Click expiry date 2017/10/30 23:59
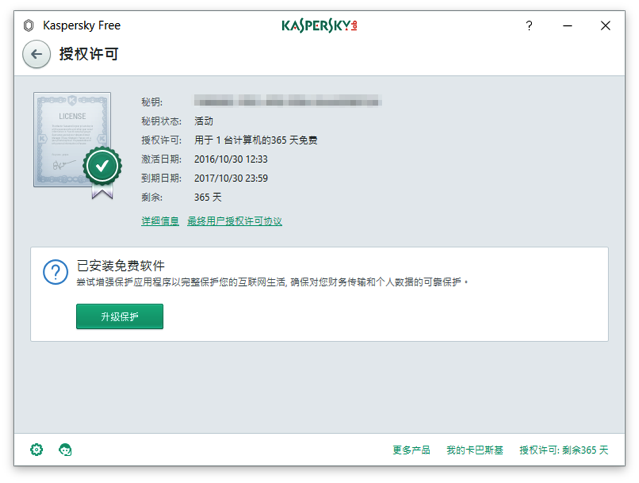Screen dimensions: 639x483 click(x=231, y=179)
